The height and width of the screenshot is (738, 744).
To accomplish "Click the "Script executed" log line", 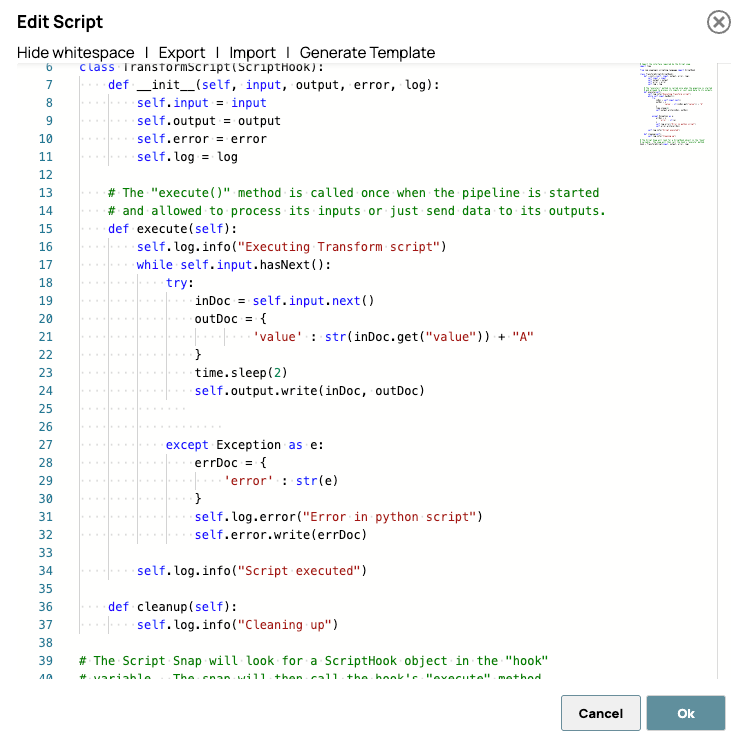I will click(252, 571).
